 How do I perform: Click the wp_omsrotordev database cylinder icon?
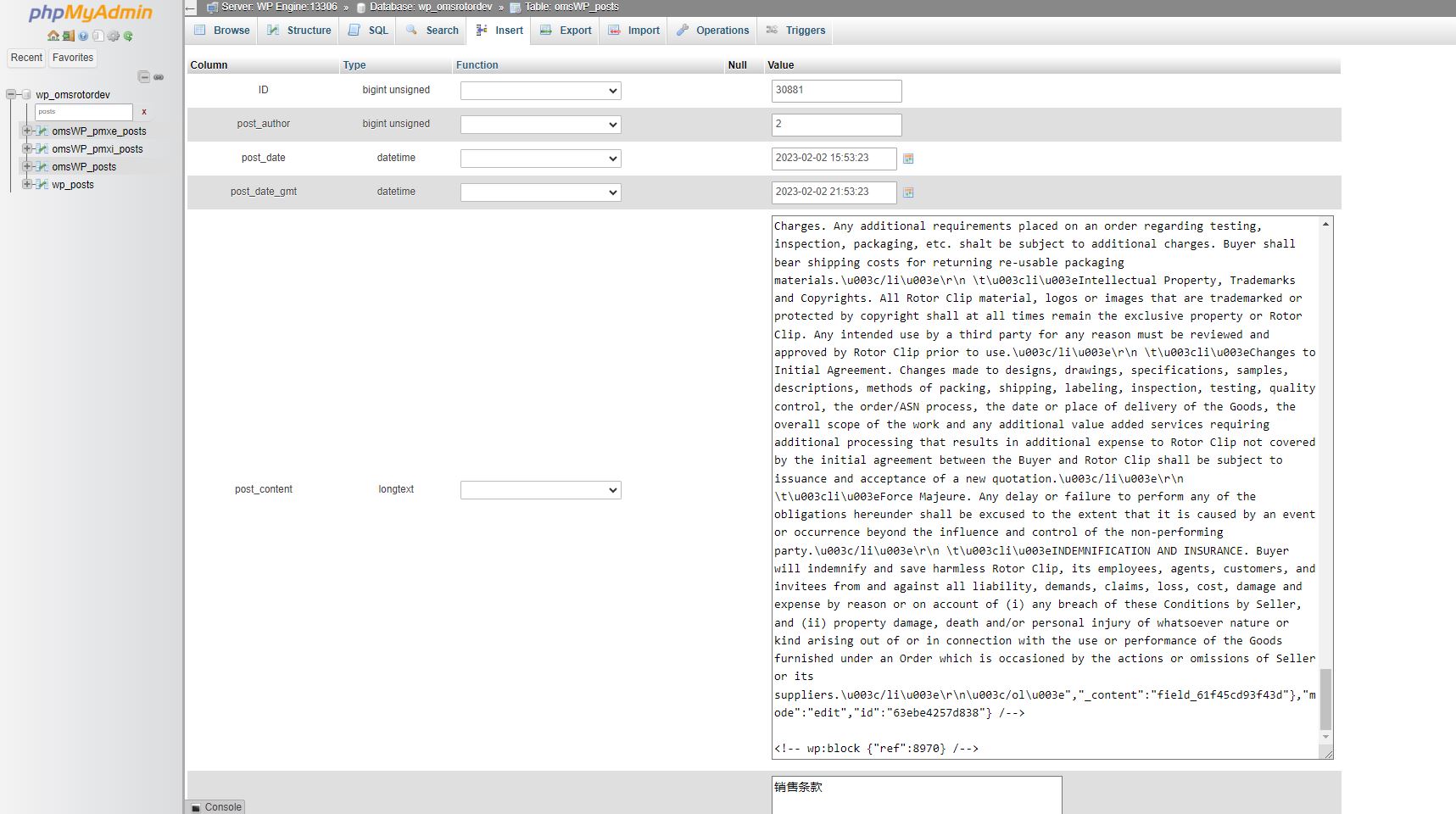26,94
